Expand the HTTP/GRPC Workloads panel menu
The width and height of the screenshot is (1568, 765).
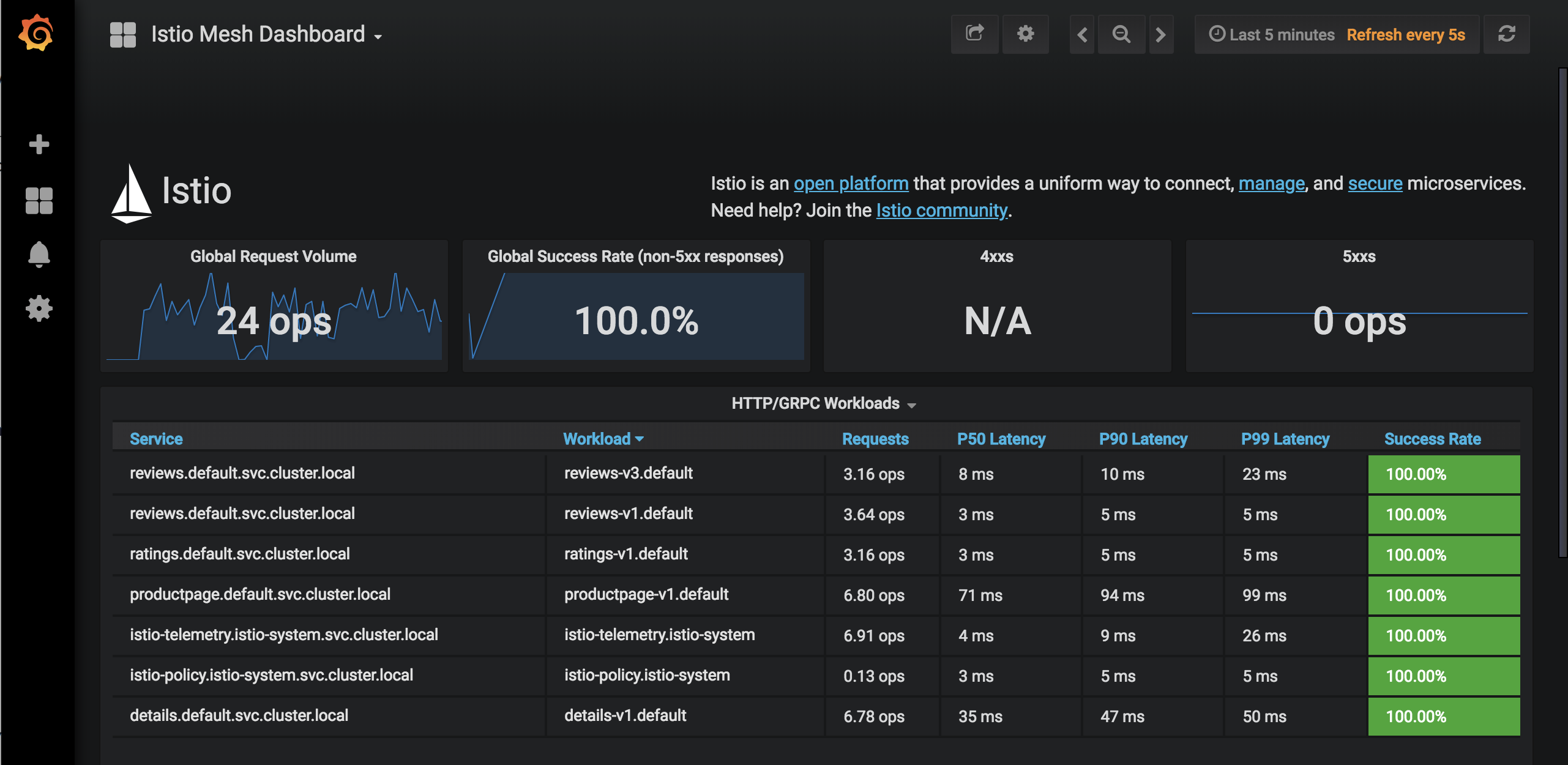point(913,404)
